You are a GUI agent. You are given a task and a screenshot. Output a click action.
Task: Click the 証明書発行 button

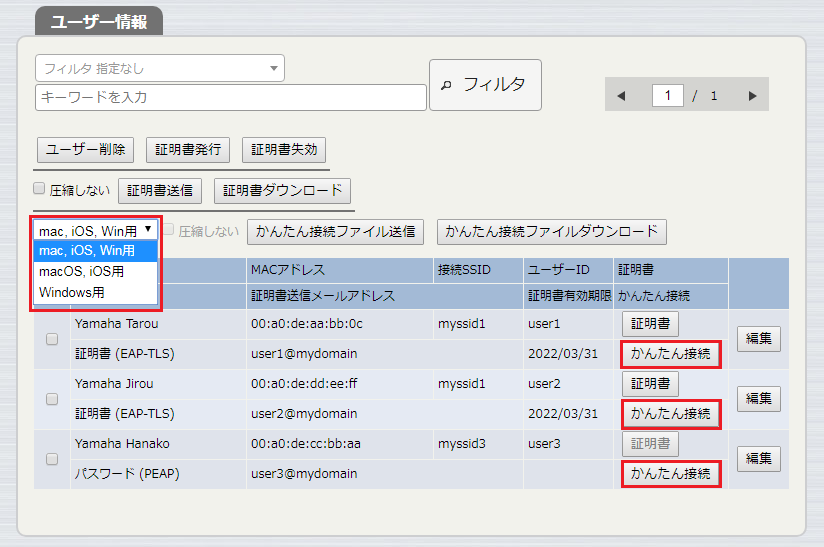pyautogui.click(x=188, y=150)
